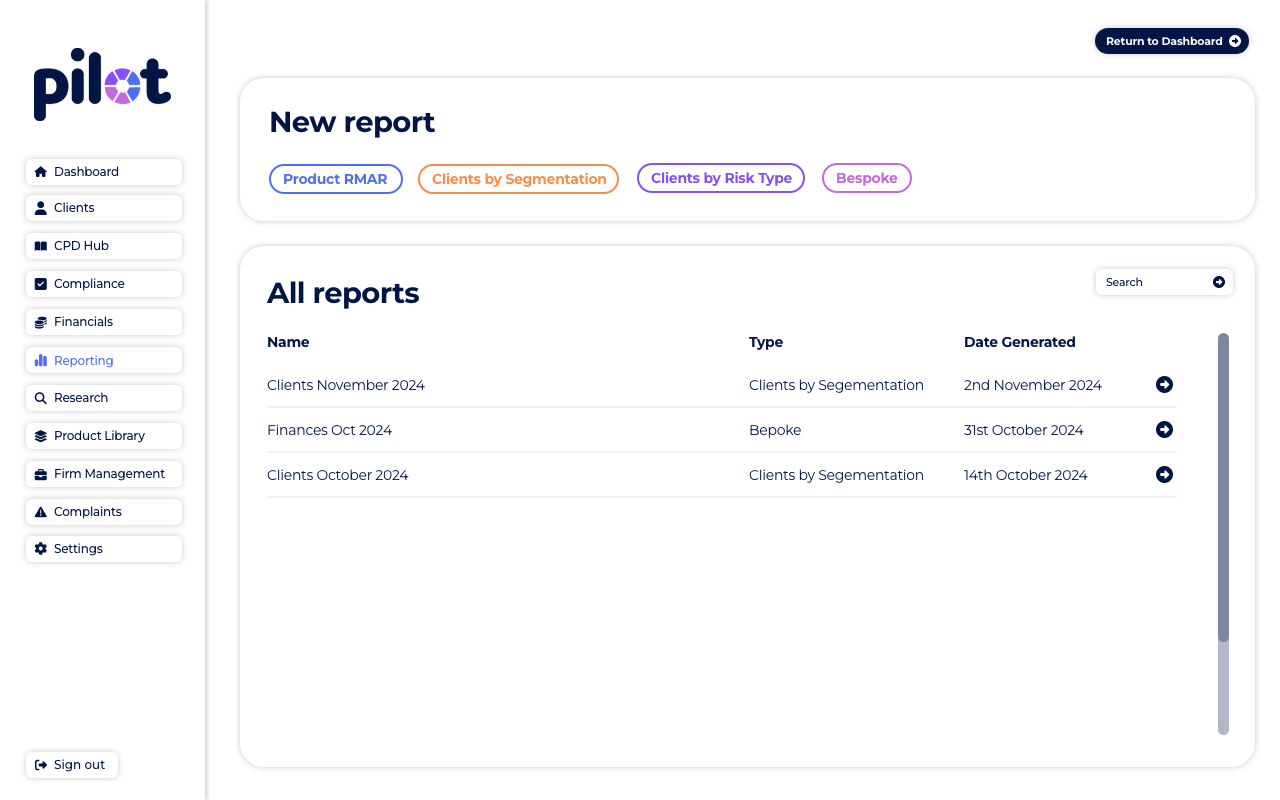Click the Search reports field
This screenshot has height=800, width=1280.
click(x=1164, y=282)
